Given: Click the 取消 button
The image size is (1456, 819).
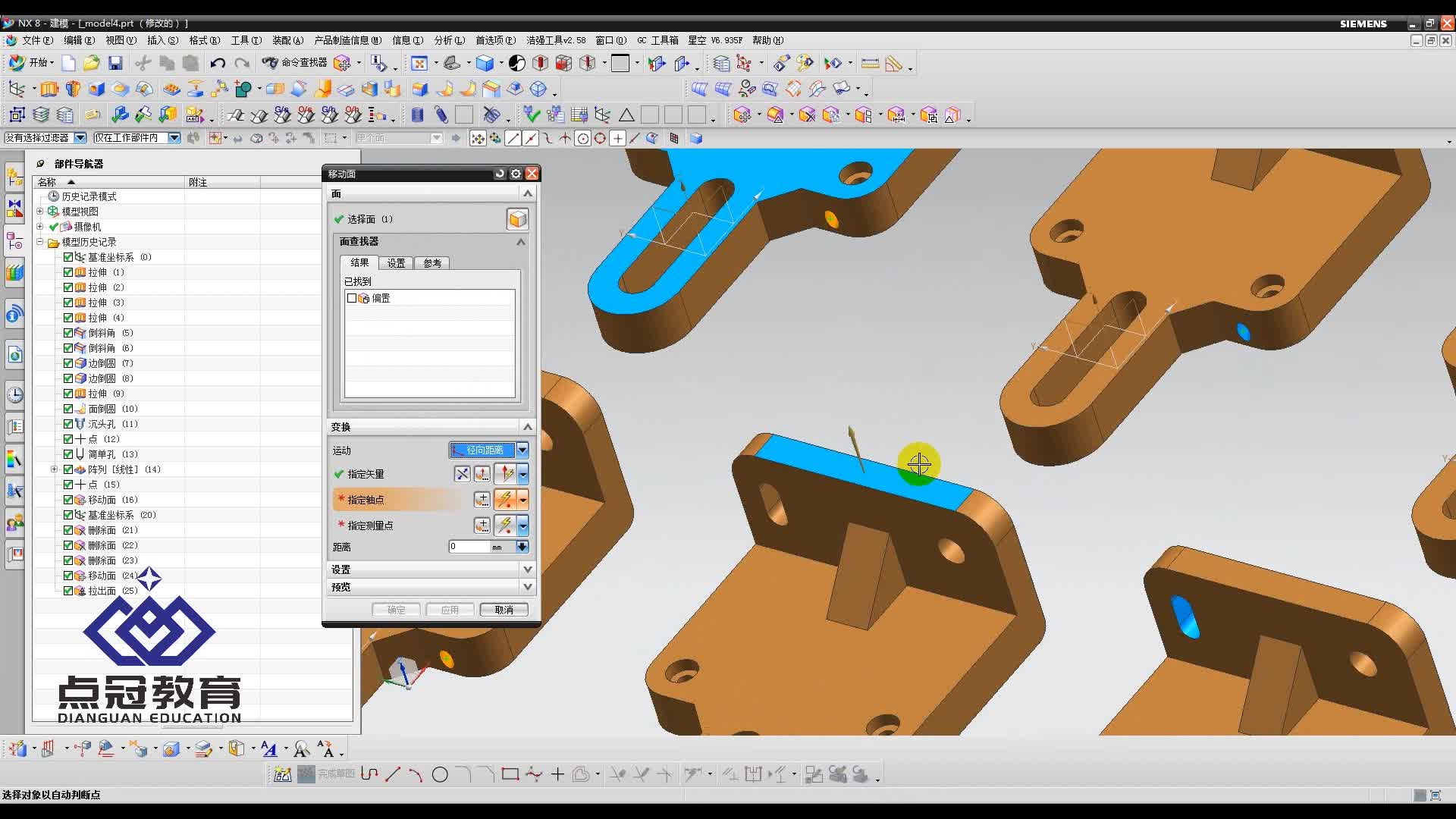Looking at the screenshot, I should tap(504, 610).
